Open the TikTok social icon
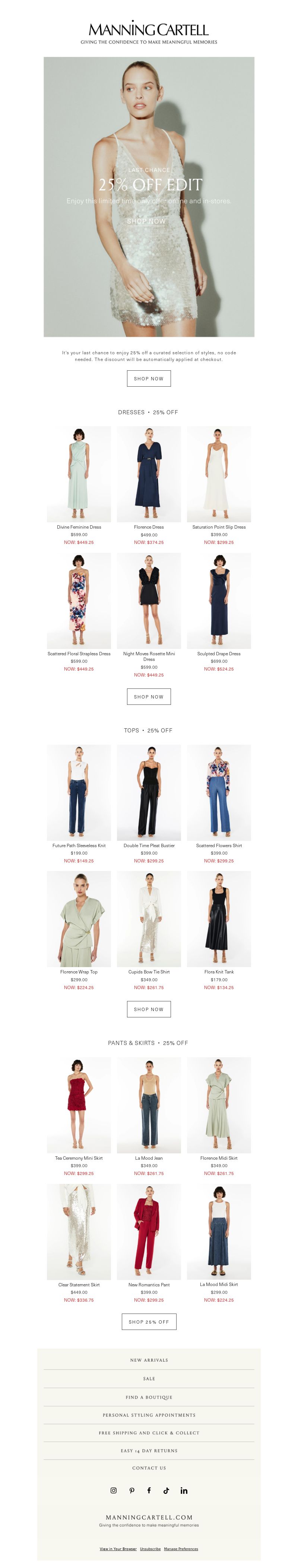 click(166, 1490)
